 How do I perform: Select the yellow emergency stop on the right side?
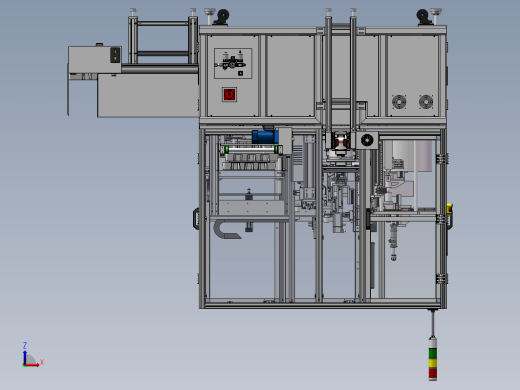tap(449, 209)
